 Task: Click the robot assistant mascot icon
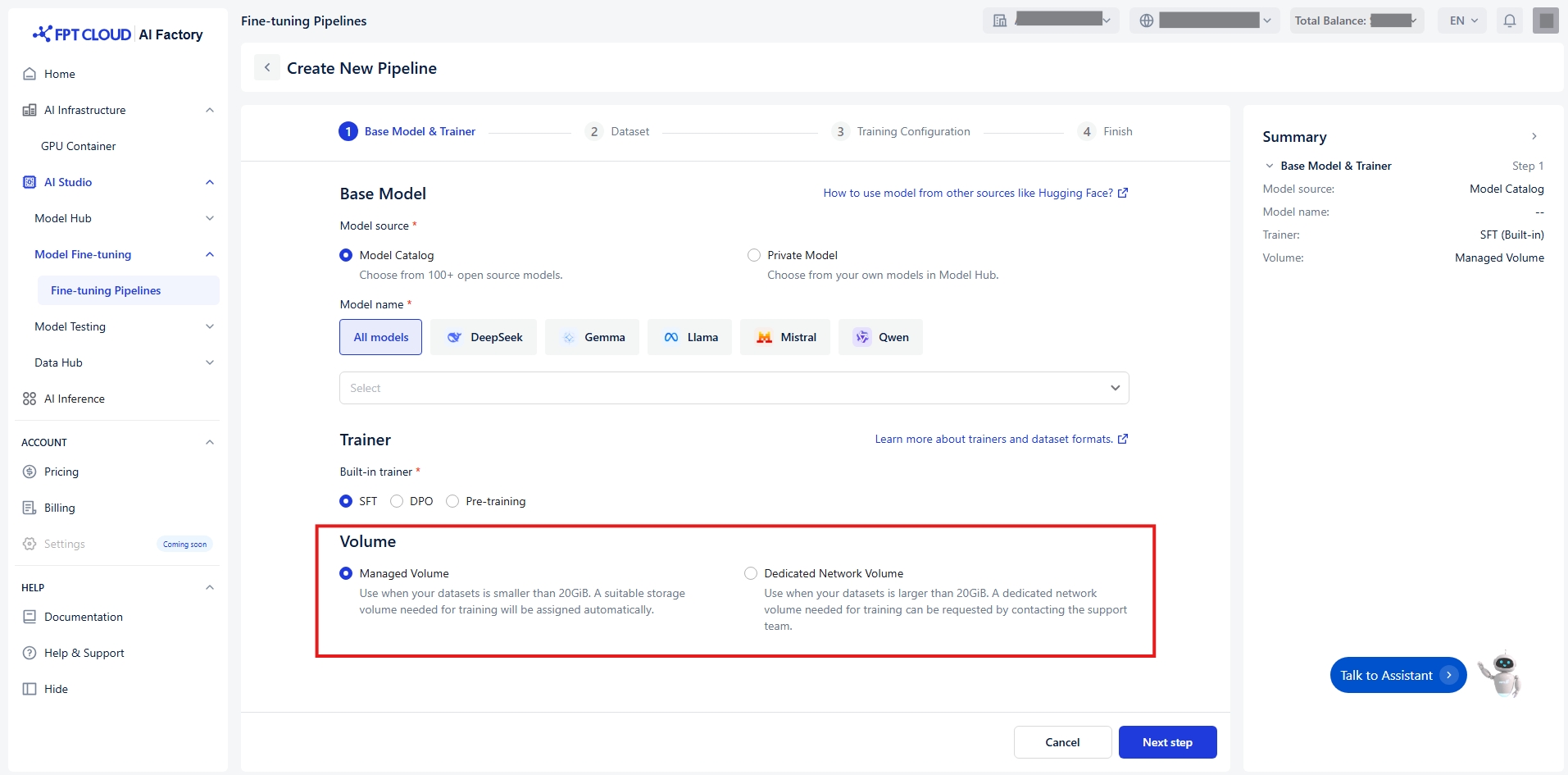[1501, 675]
